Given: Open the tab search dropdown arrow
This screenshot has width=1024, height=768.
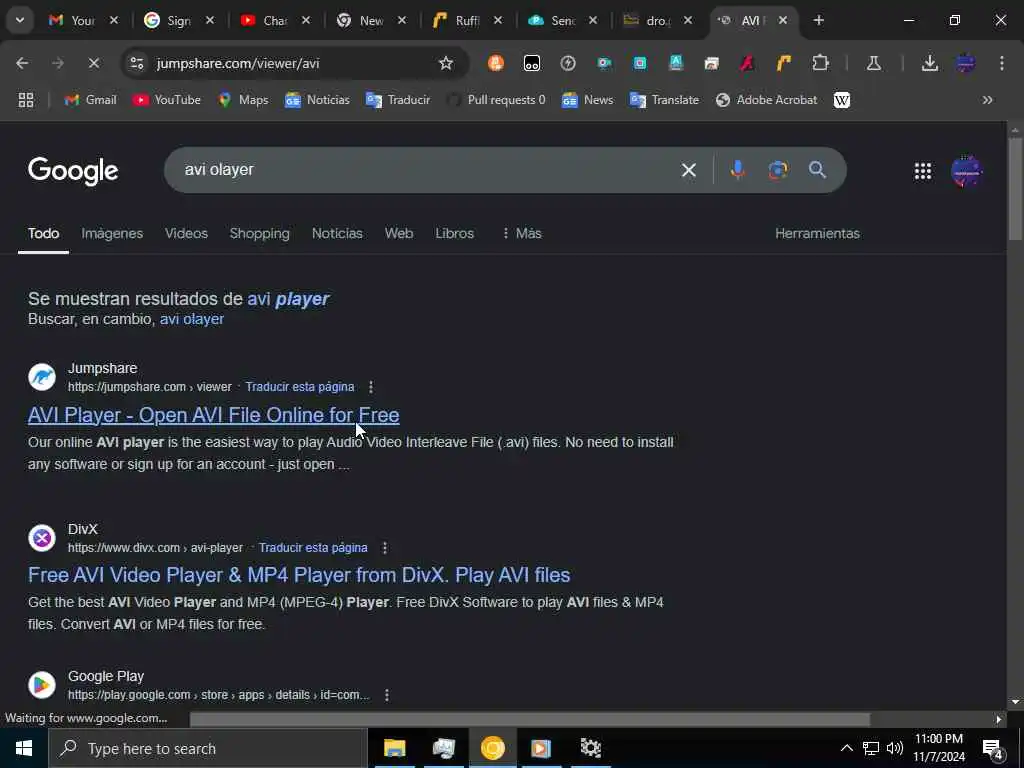Looking at the screenshot, I should [x=20, y=20].
